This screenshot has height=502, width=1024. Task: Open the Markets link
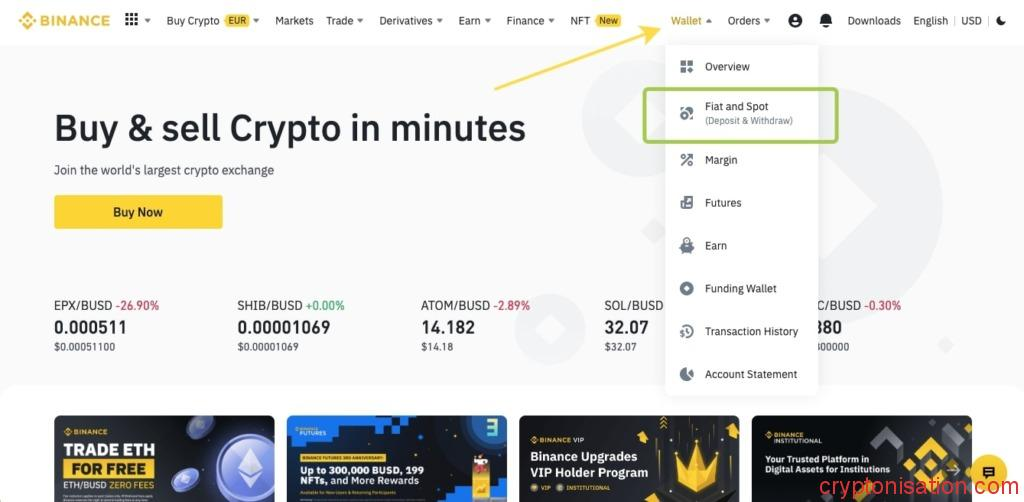tap(294, 20)
